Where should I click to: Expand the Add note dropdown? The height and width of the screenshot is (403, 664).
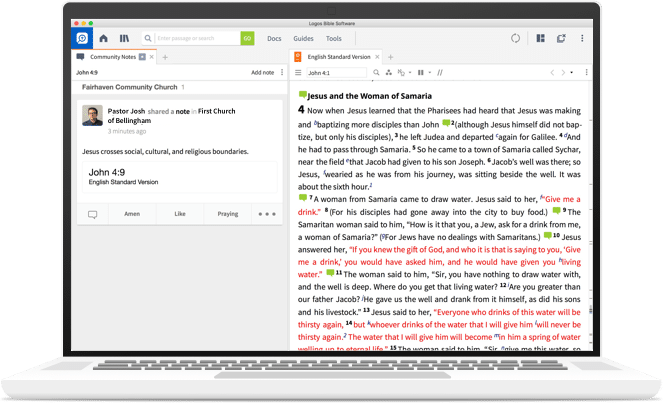(x=280, y=73)
